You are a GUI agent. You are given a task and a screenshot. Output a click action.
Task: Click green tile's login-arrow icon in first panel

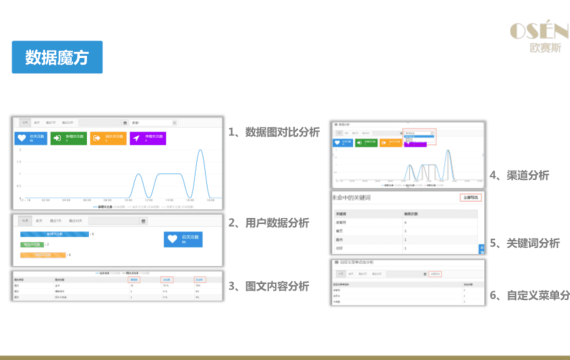(x=57, y=138)
